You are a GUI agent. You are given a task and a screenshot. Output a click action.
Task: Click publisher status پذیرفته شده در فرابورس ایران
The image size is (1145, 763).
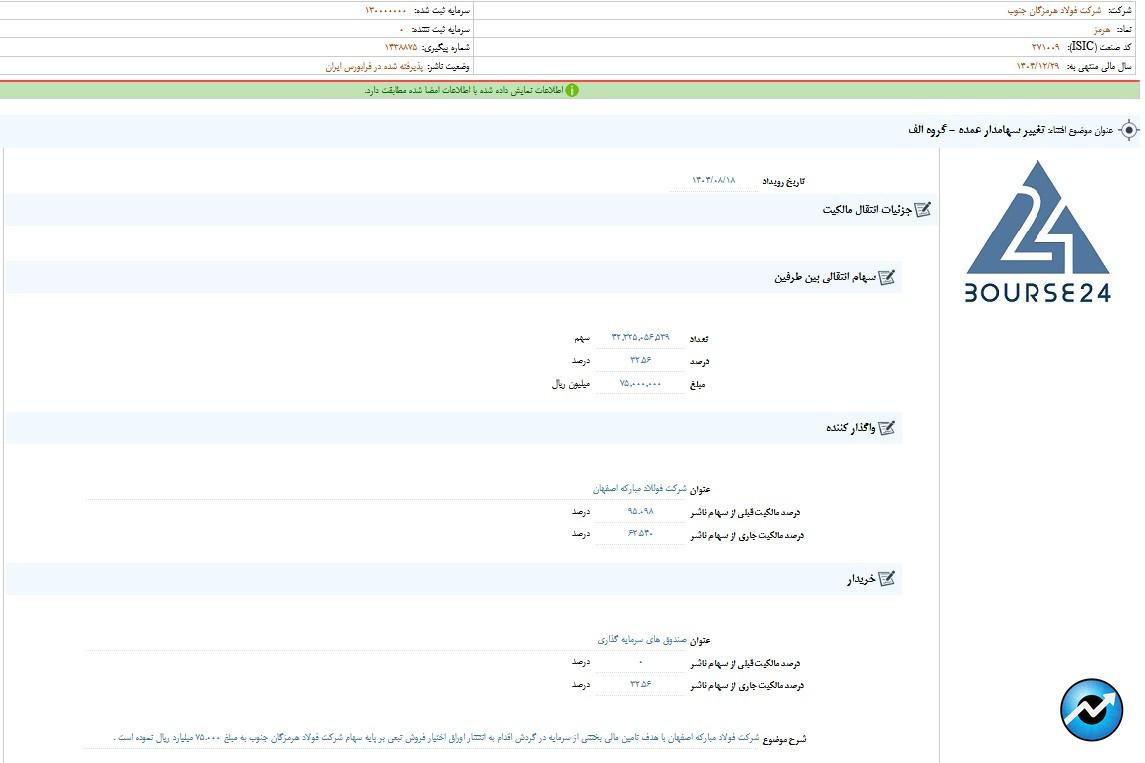[374, 67]
